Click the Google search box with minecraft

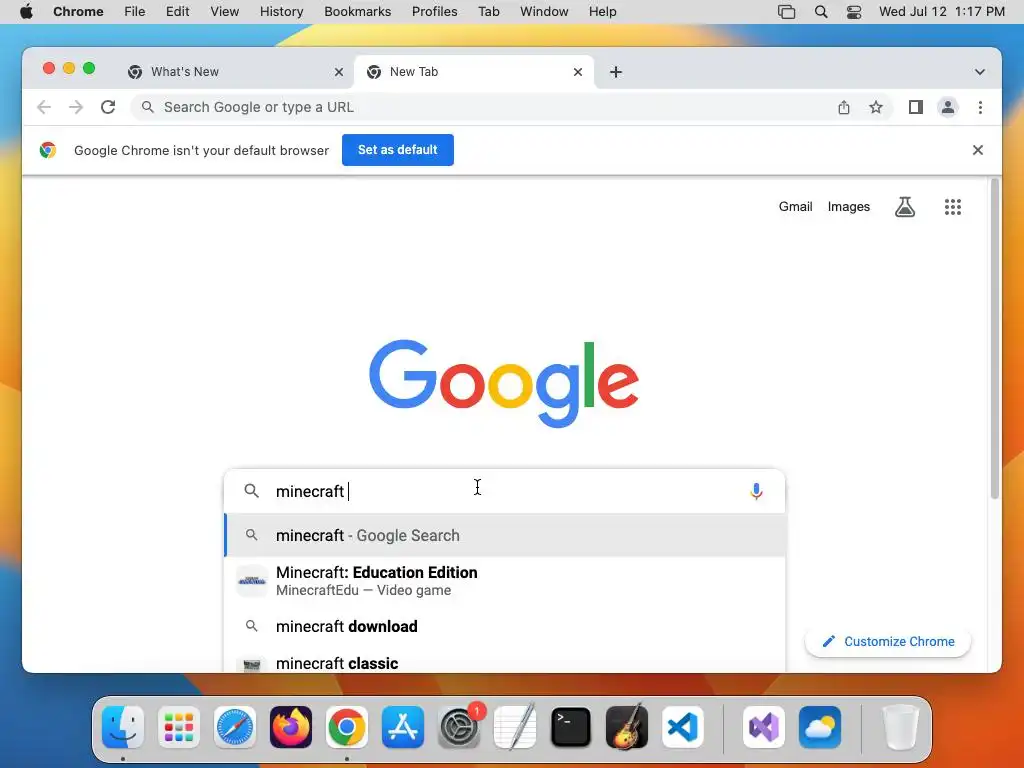click(x=504, y=491)
